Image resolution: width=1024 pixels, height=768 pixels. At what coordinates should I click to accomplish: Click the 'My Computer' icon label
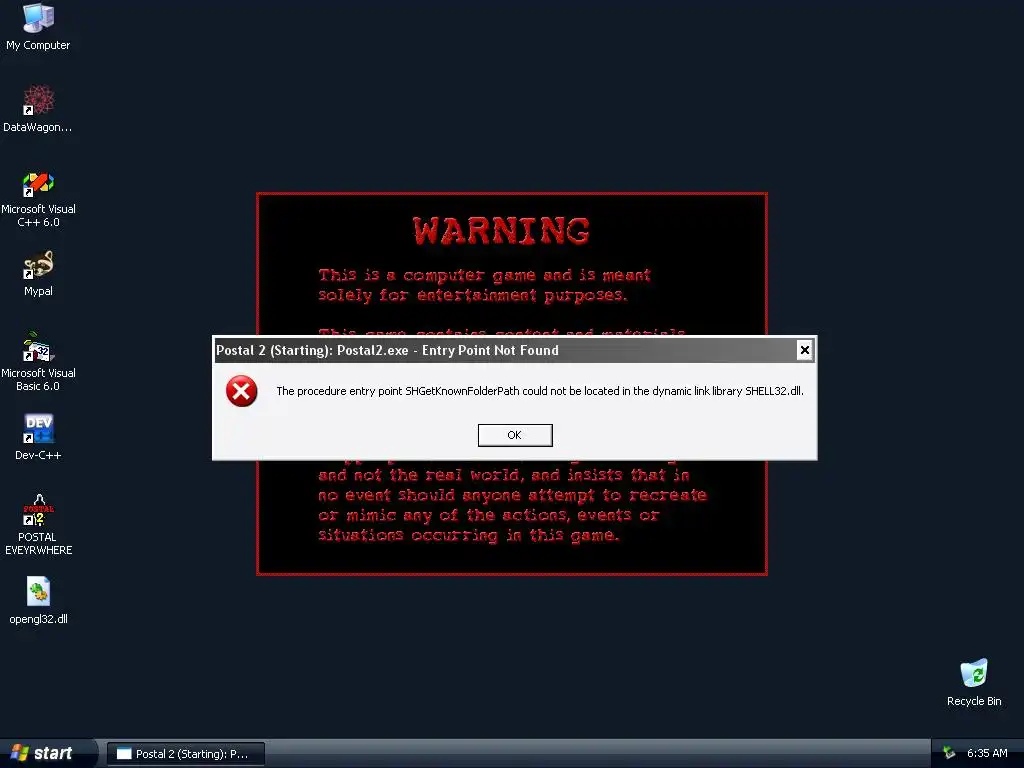pyautogui.click(x=38, y=45)
